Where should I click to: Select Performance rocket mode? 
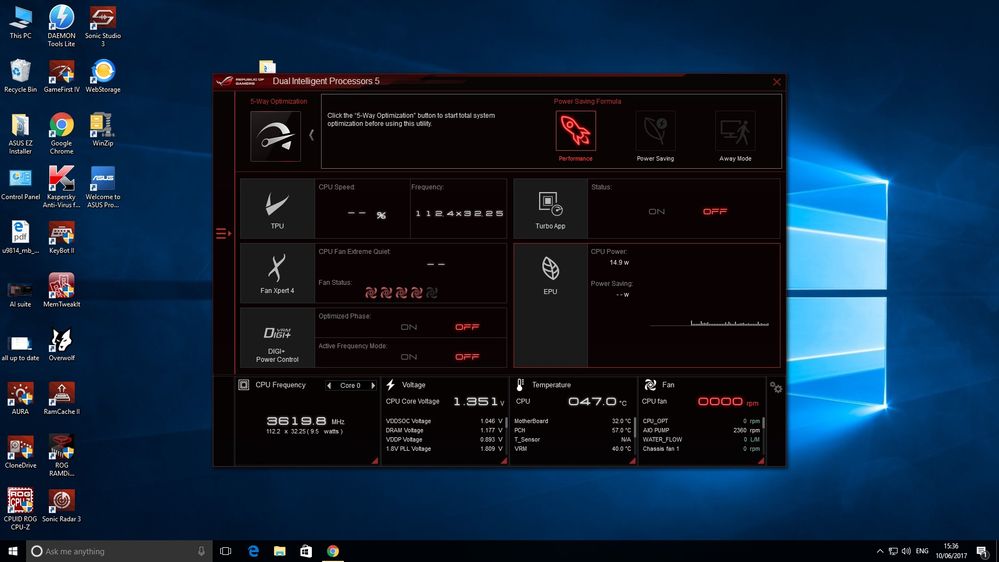click(575, 131)
